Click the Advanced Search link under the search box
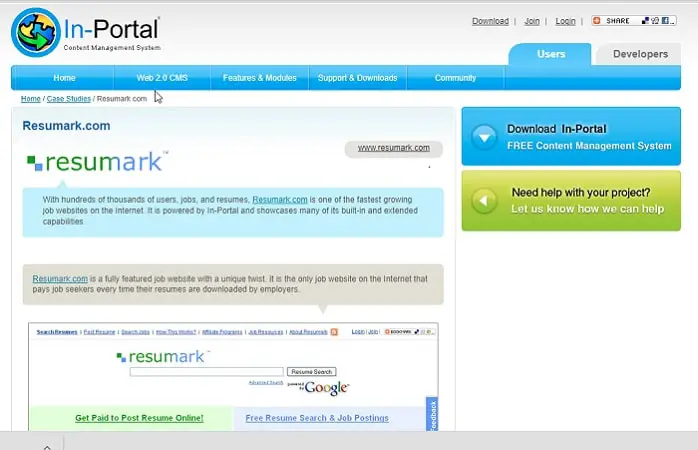698x450 pixels. tap(266, 382)
